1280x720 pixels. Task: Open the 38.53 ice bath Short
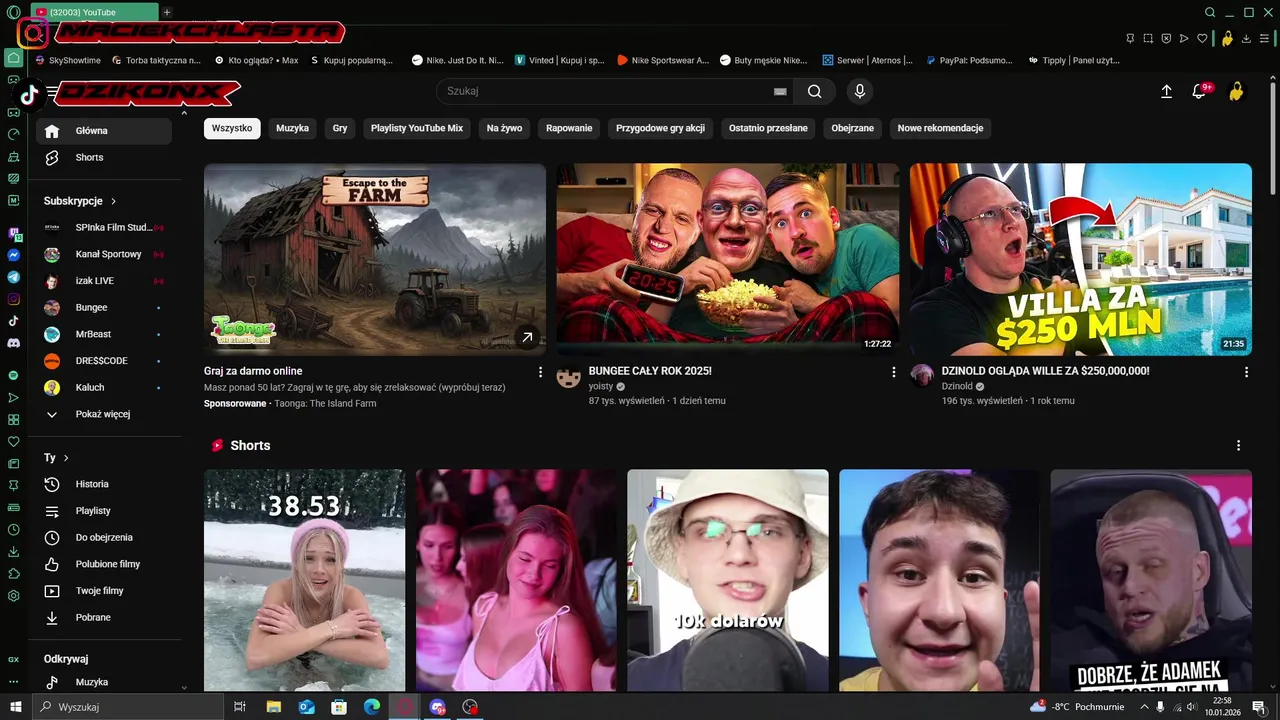[305, 580]
